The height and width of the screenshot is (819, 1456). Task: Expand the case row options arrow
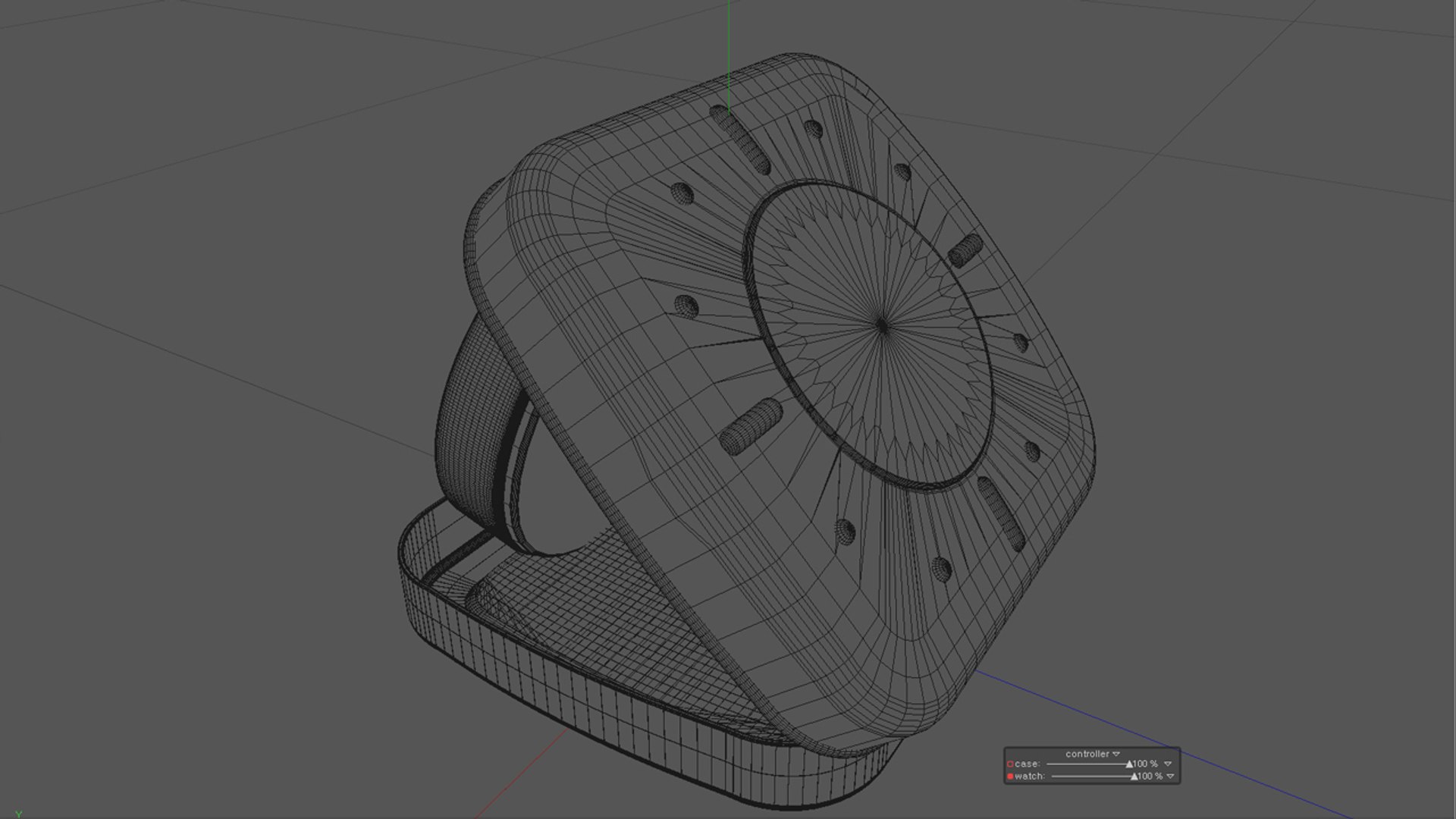tap(1168, 764)
